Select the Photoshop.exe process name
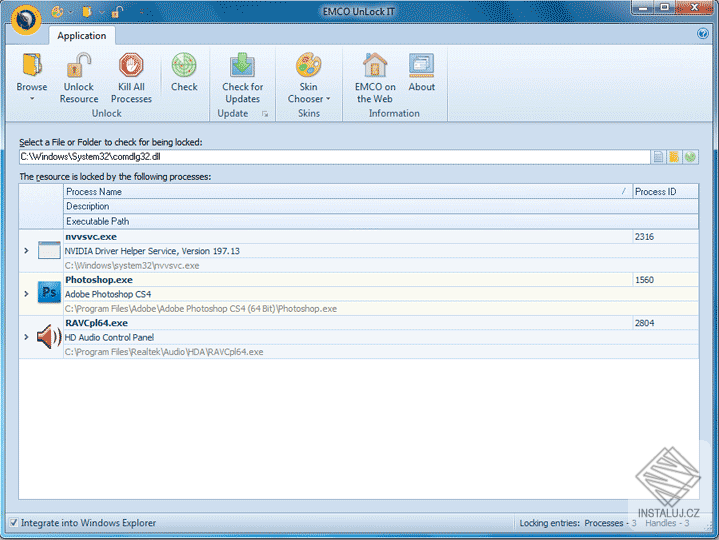The image size is (719, 540). pyautogui.click(x=99, y=280)
